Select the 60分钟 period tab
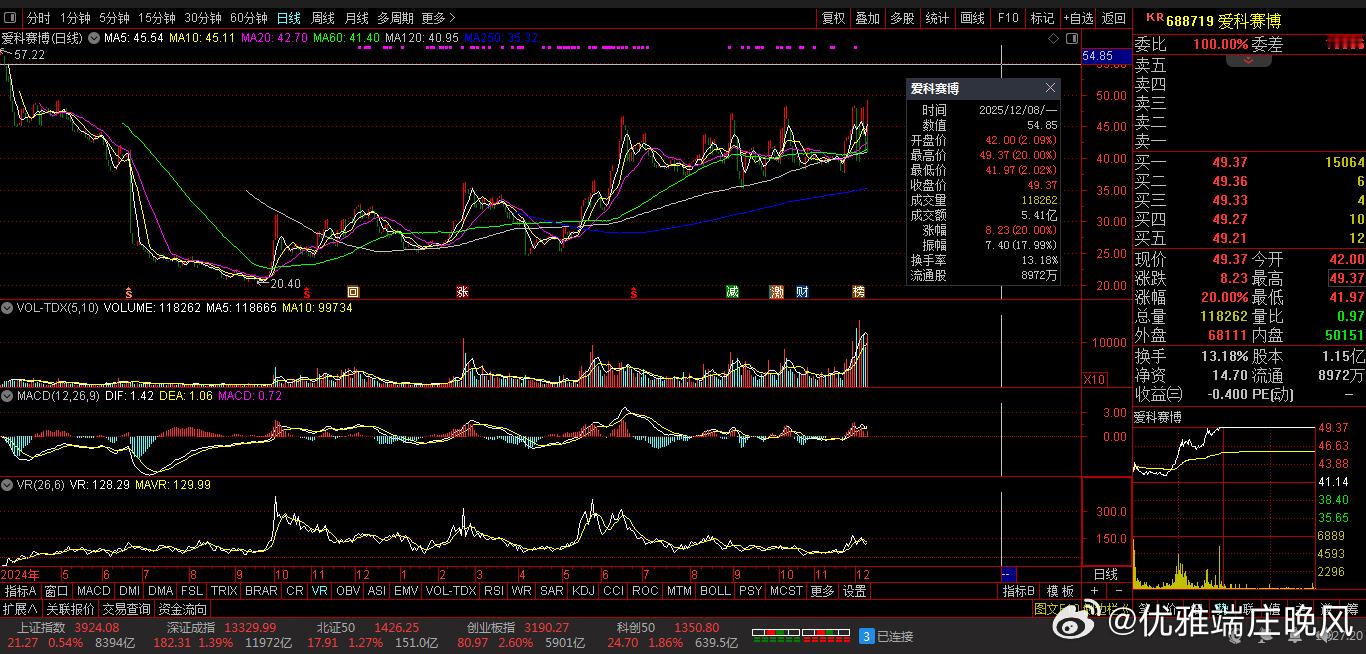Viewport: 1366px width, 654px height. (x=248, y=18)
